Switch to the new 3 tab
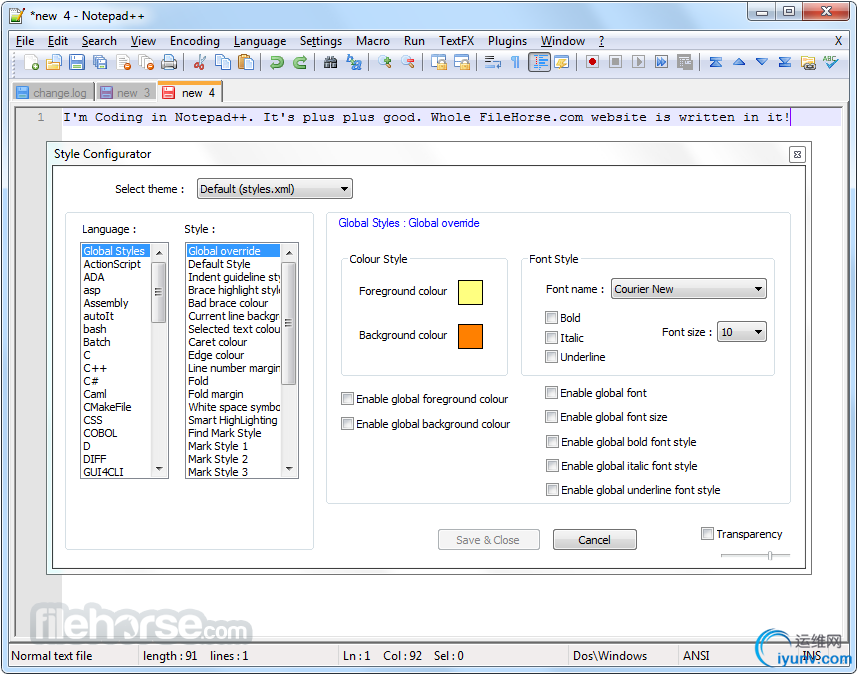858x675 pixels. click(x=126, y=92)
